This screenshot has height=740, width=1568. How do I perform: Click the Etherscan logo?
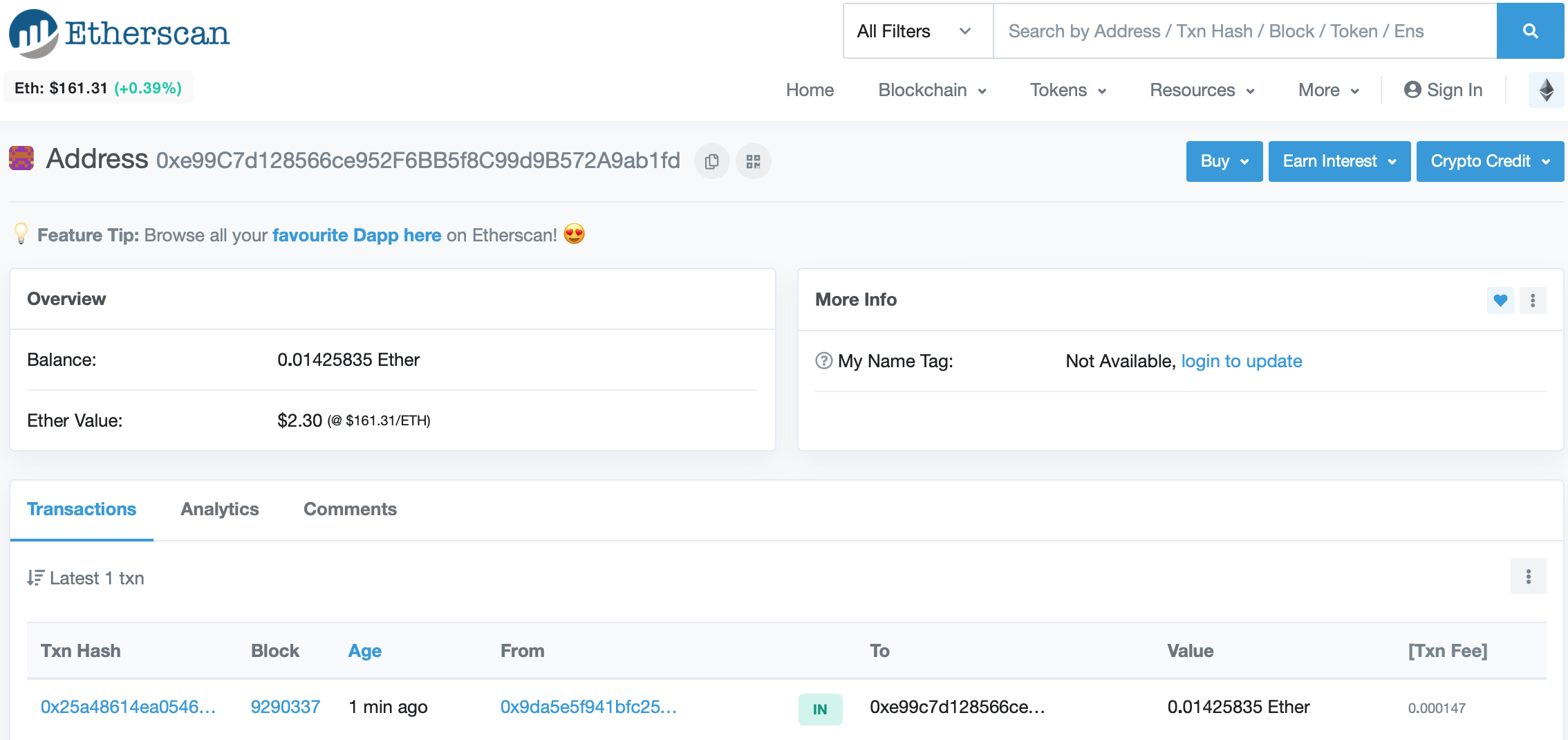119,33
